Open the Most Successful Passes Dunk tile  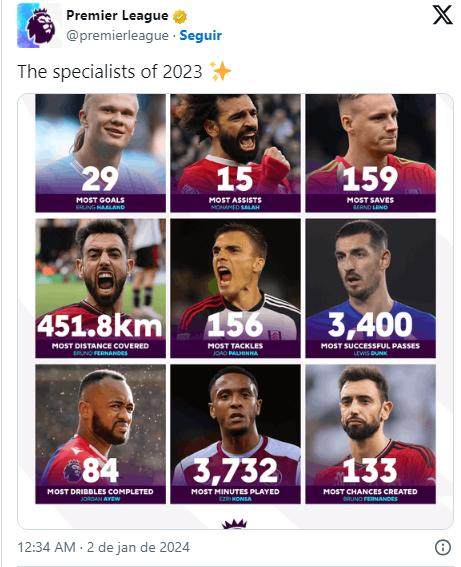(371, 288)
